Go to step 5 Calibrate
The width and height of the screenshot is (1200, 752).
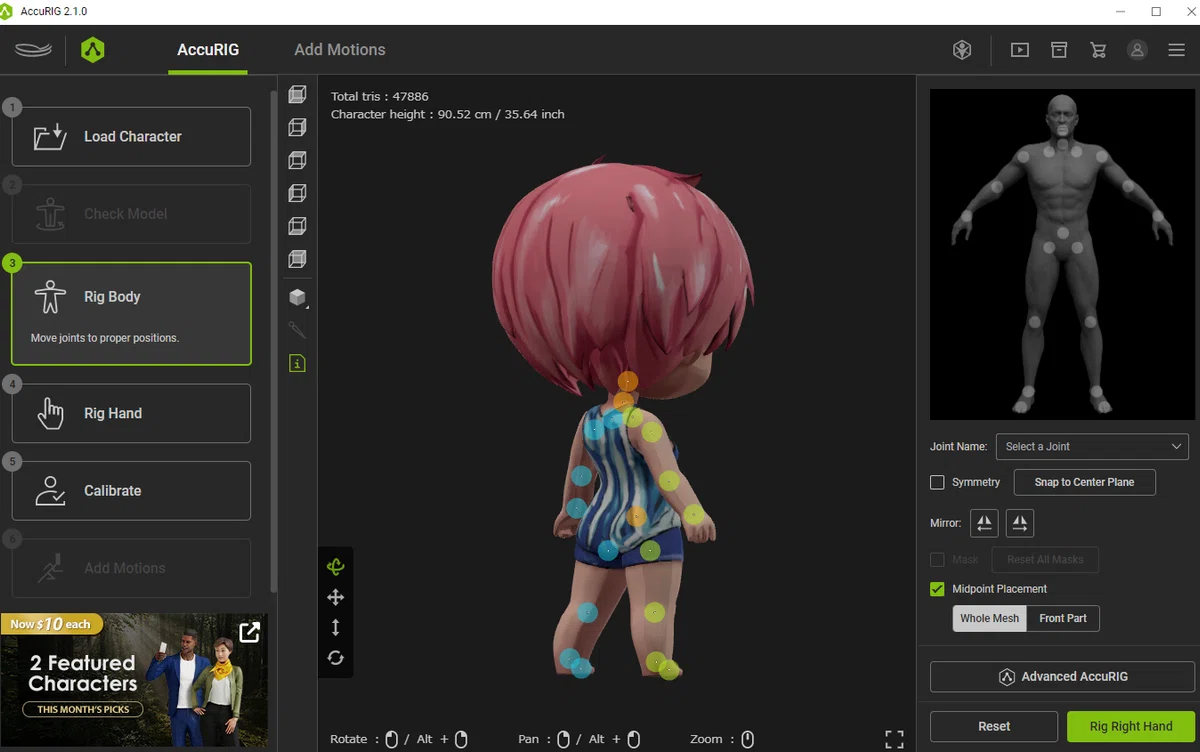(x=131, y=490)
